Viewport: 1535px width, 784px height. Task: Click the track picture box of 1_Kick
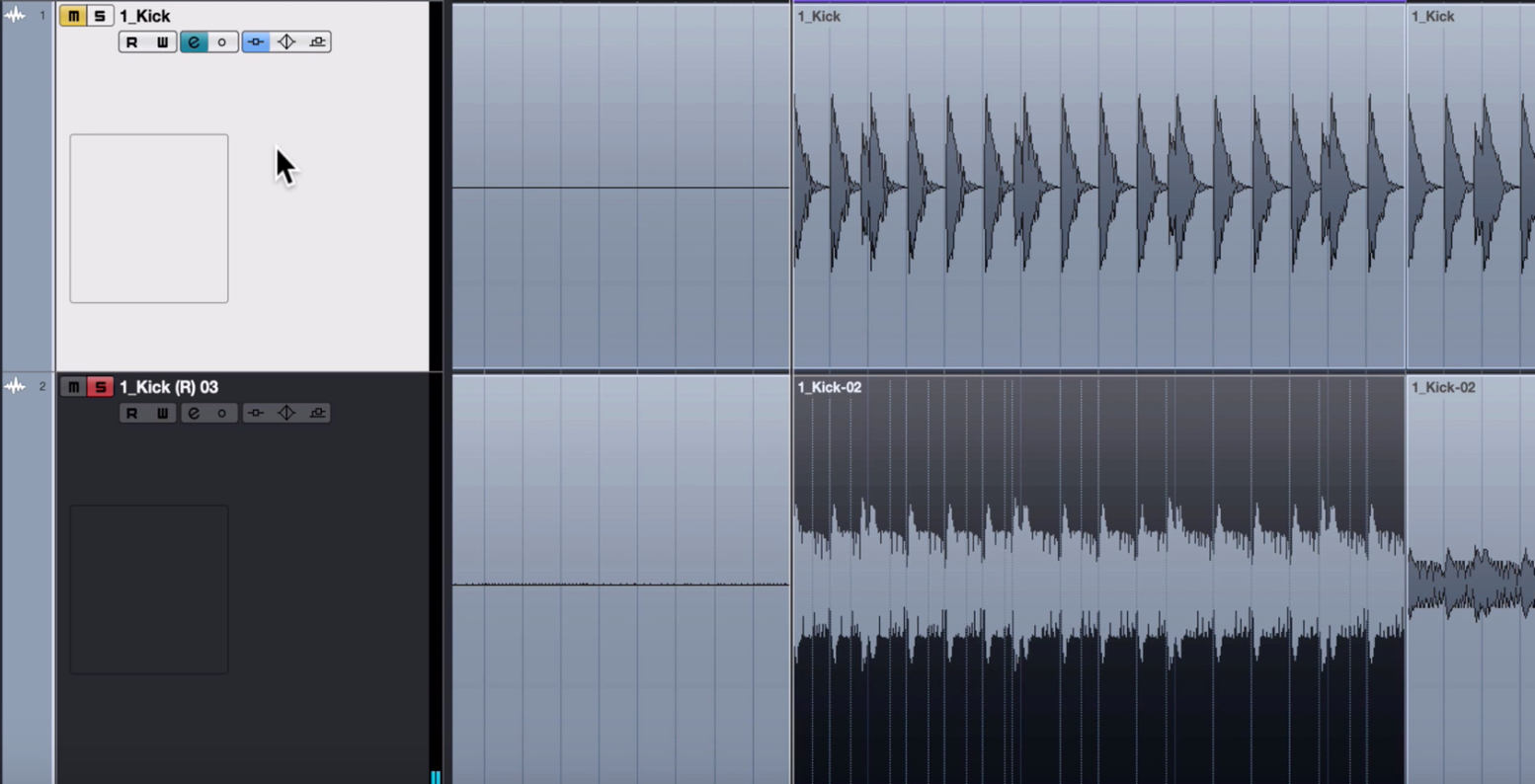tap(149, 218)
